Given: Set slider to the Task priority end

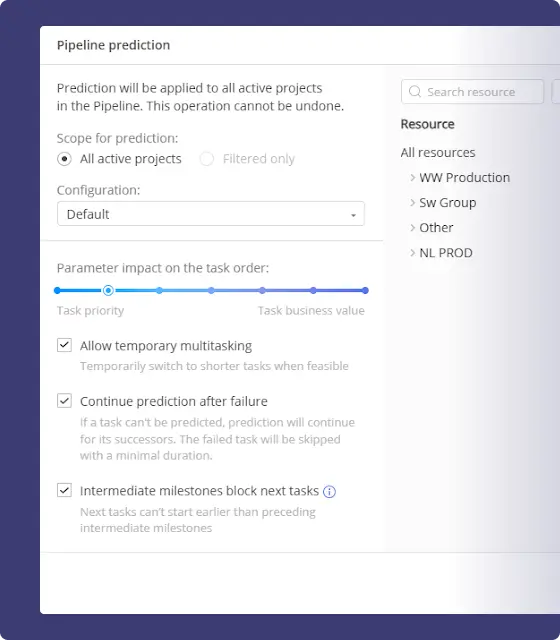Looking at the screenshot, I should (57, 290).
